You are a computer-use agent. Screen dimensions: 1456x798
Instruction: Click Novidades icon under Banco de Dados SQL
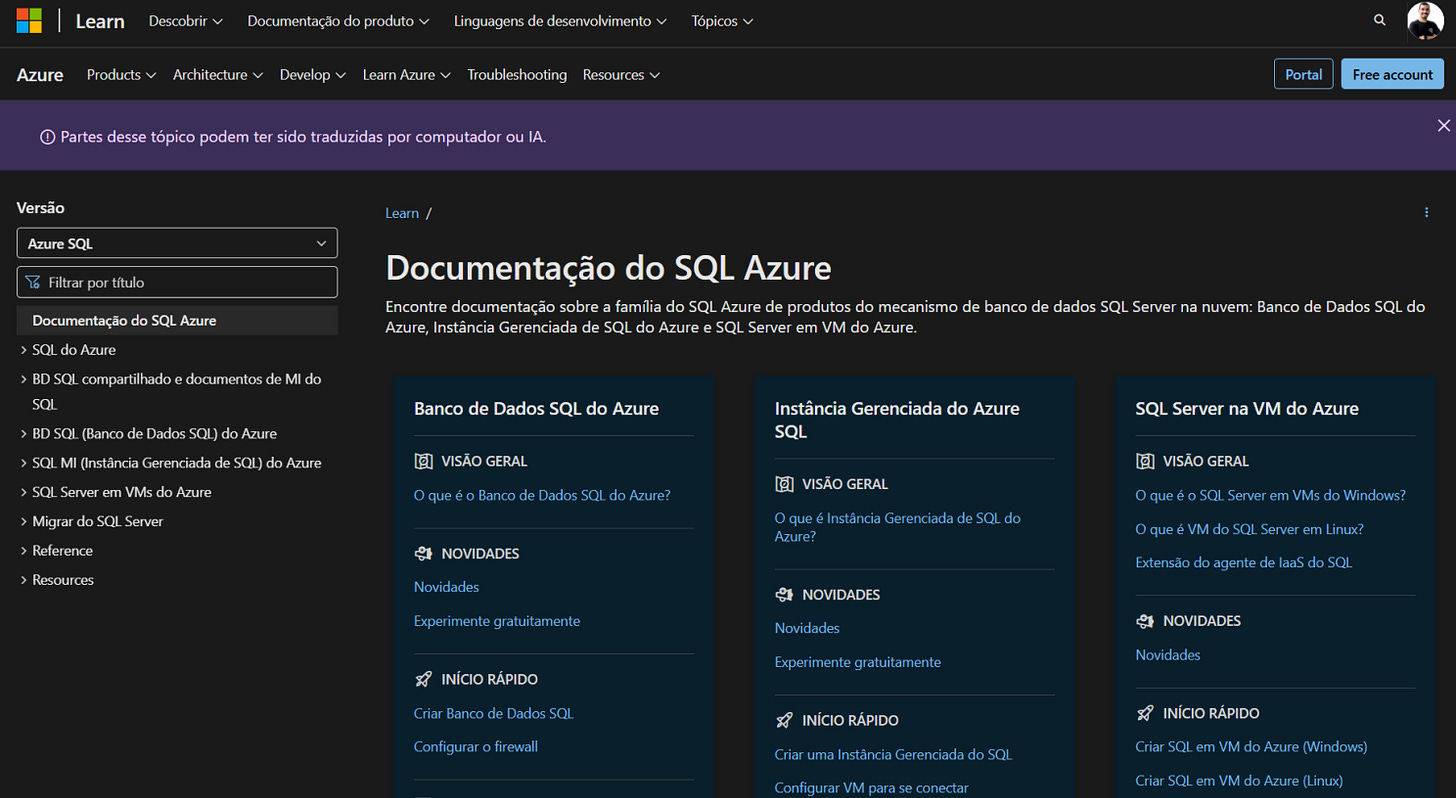point(423,553)
